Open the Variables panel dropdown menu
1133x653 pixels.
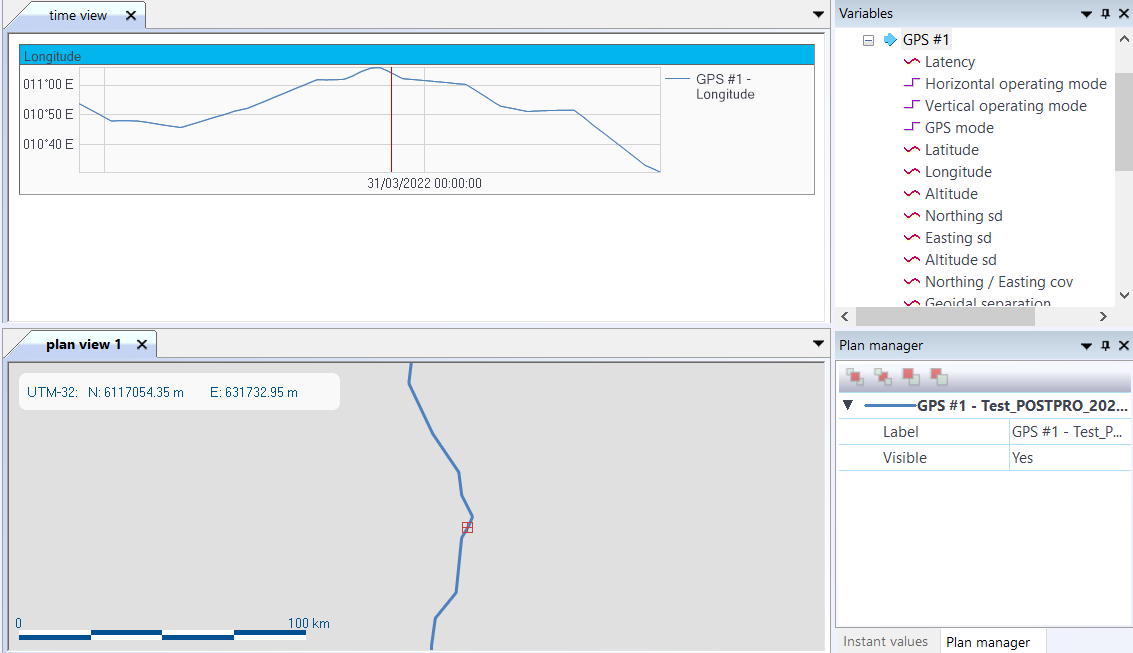coord(1086,14)
